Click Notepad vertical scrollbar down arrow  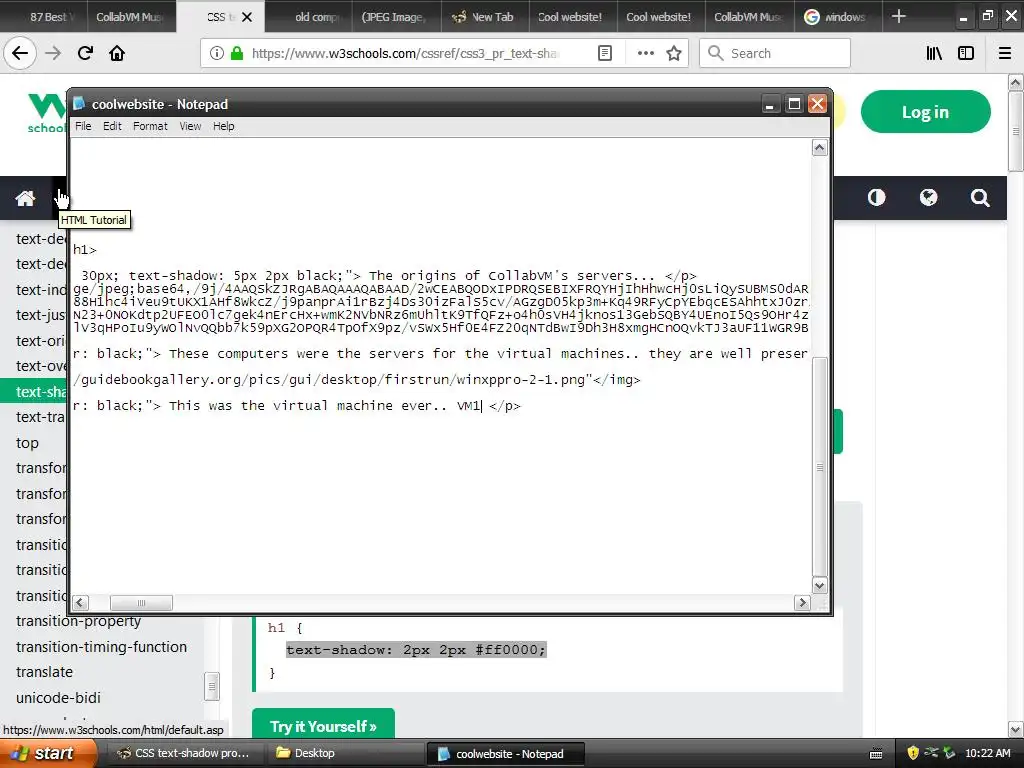tap(820, 585)
